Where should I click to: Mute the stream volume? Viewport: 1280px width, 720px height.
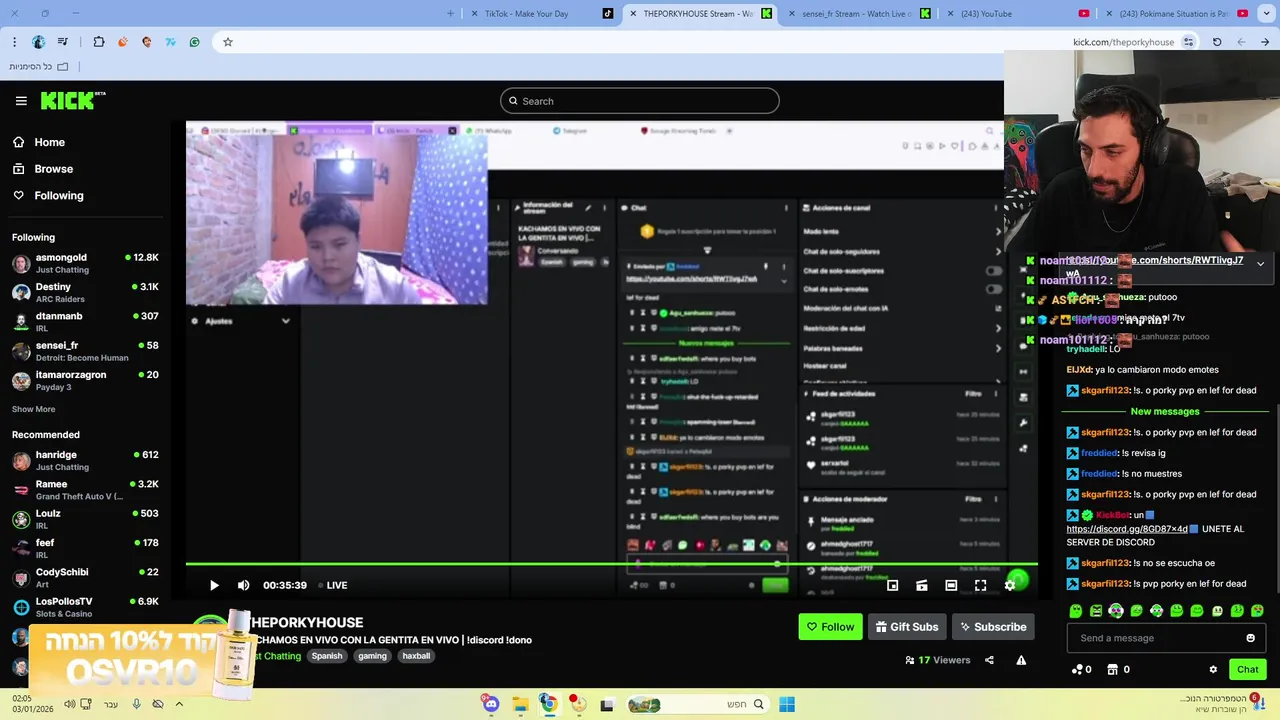243,585
